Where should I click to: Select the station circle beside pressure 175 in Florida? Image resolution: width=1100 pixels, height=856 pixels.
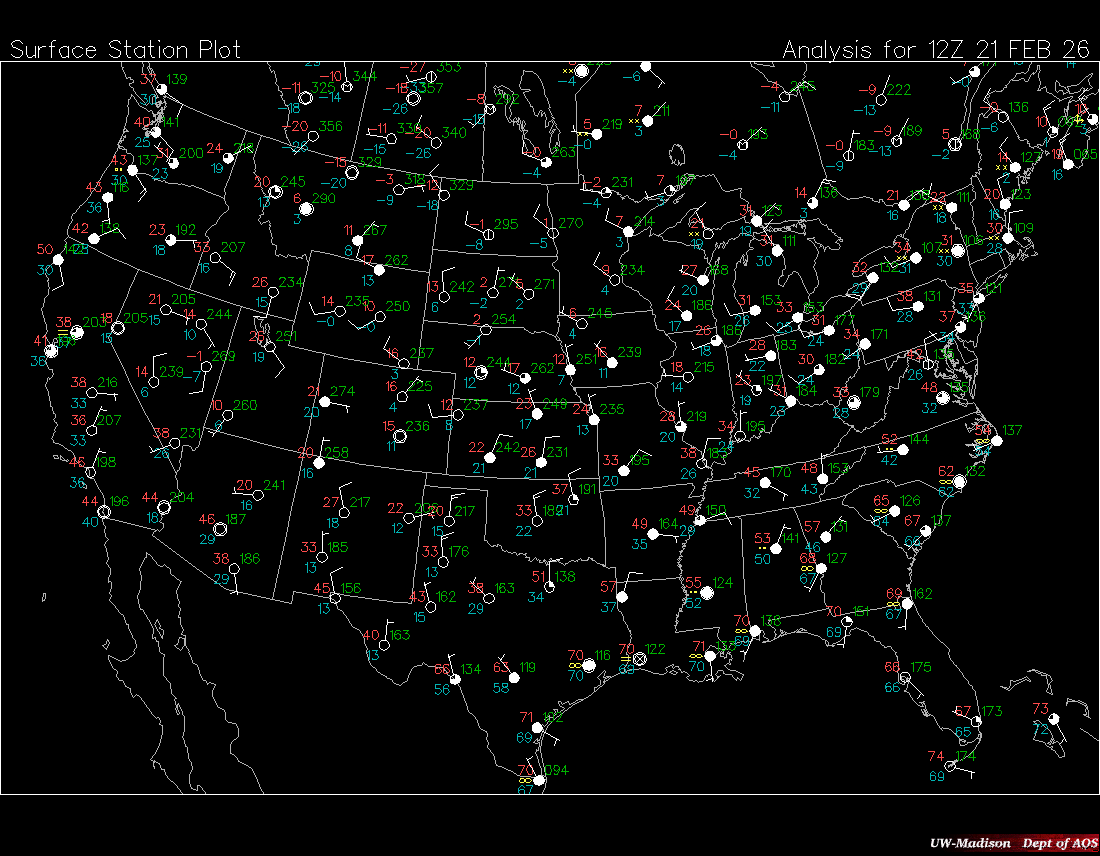(904, 678)
